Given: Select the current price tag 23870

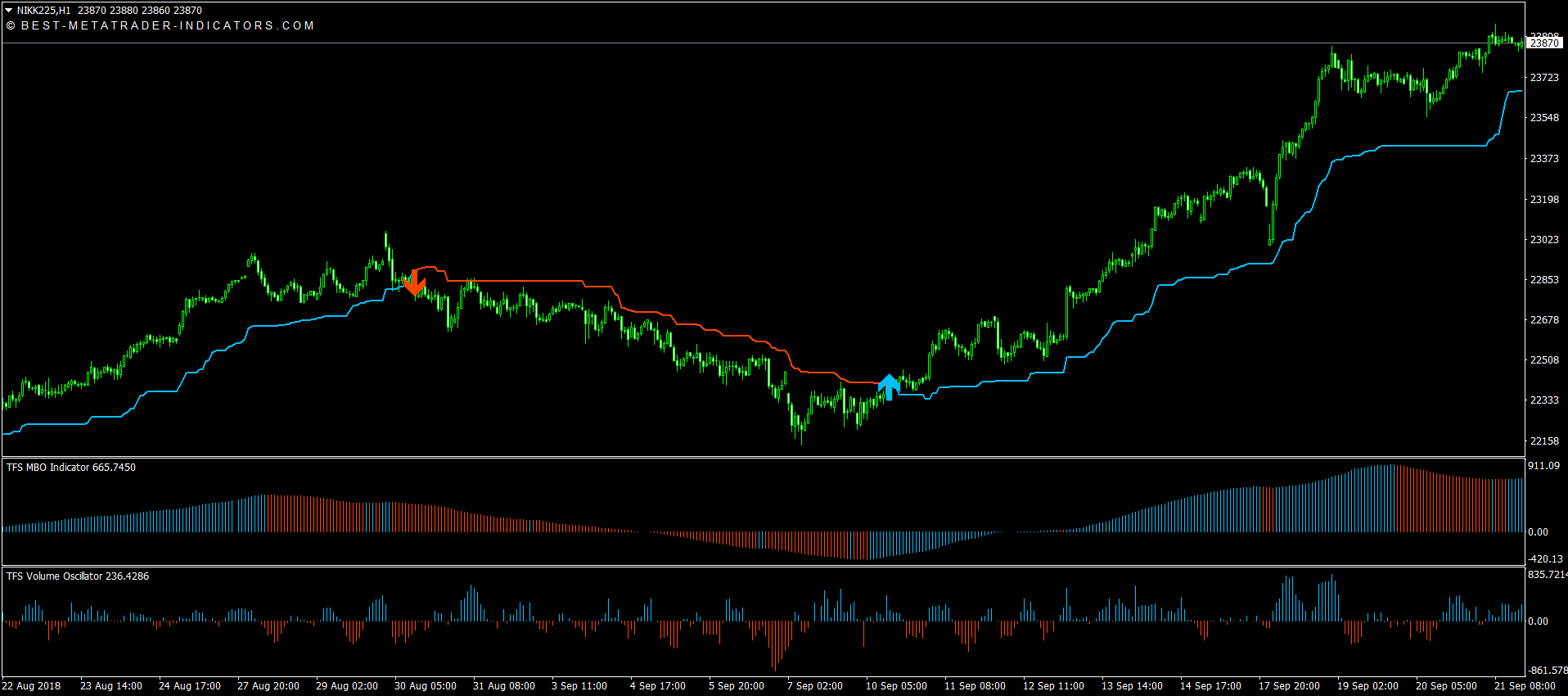Looking at the screenshot, I should click(1544, 43).
